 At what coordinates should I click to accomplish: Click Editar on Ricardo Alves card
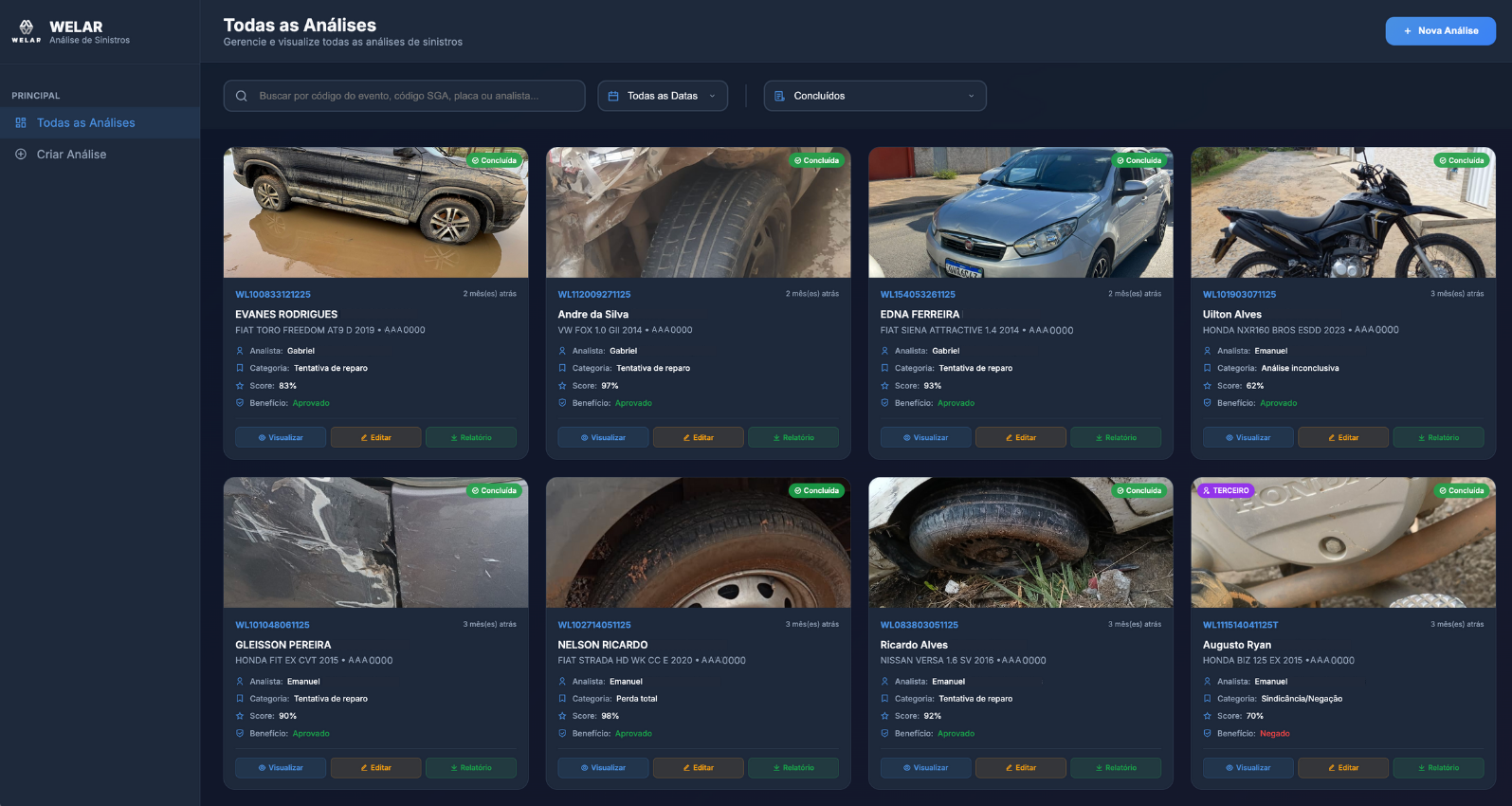coord(1021,767)
